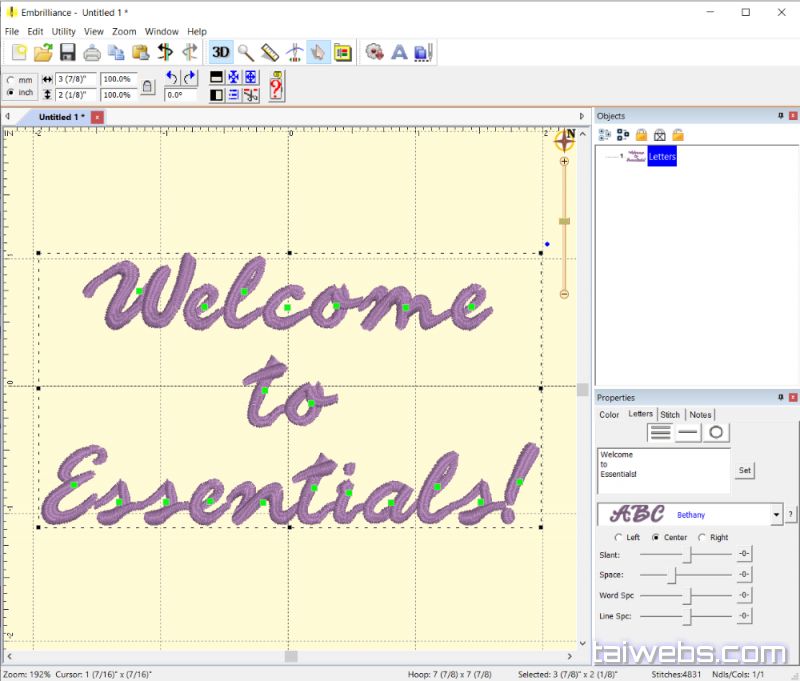The height and width of the screenshot is (681, 800).
Task: Click the Space slider handle
Action: [x=673, y=575]
